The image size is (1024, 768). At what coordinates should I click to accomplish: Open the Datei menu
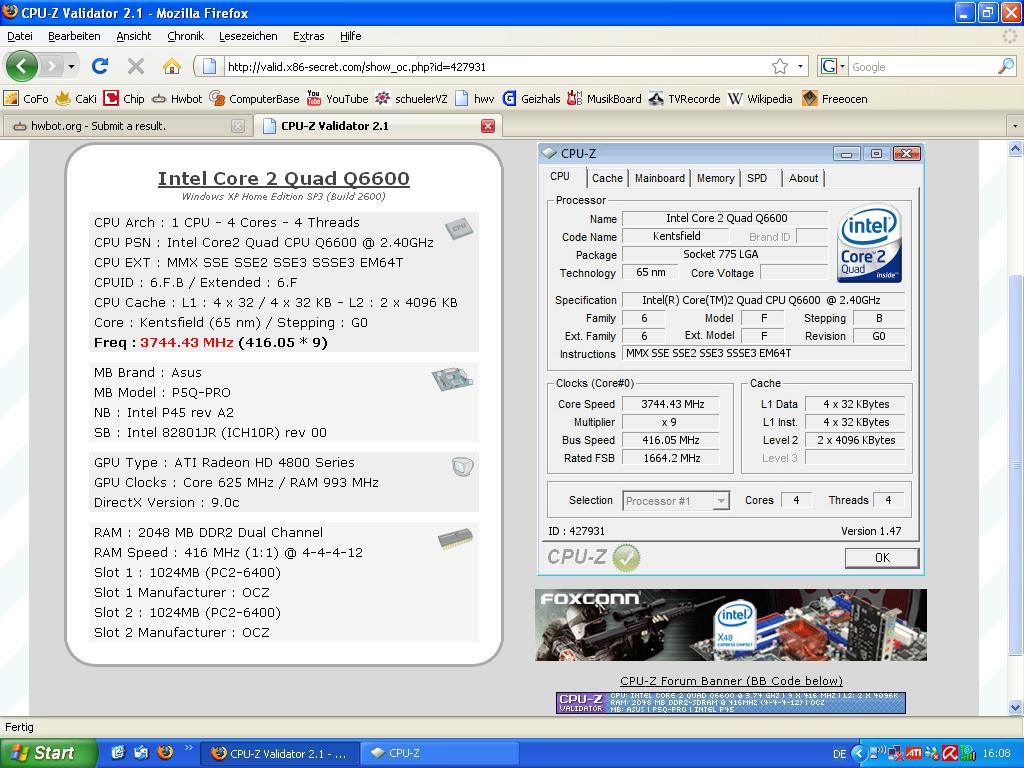[x=20, y=36]
